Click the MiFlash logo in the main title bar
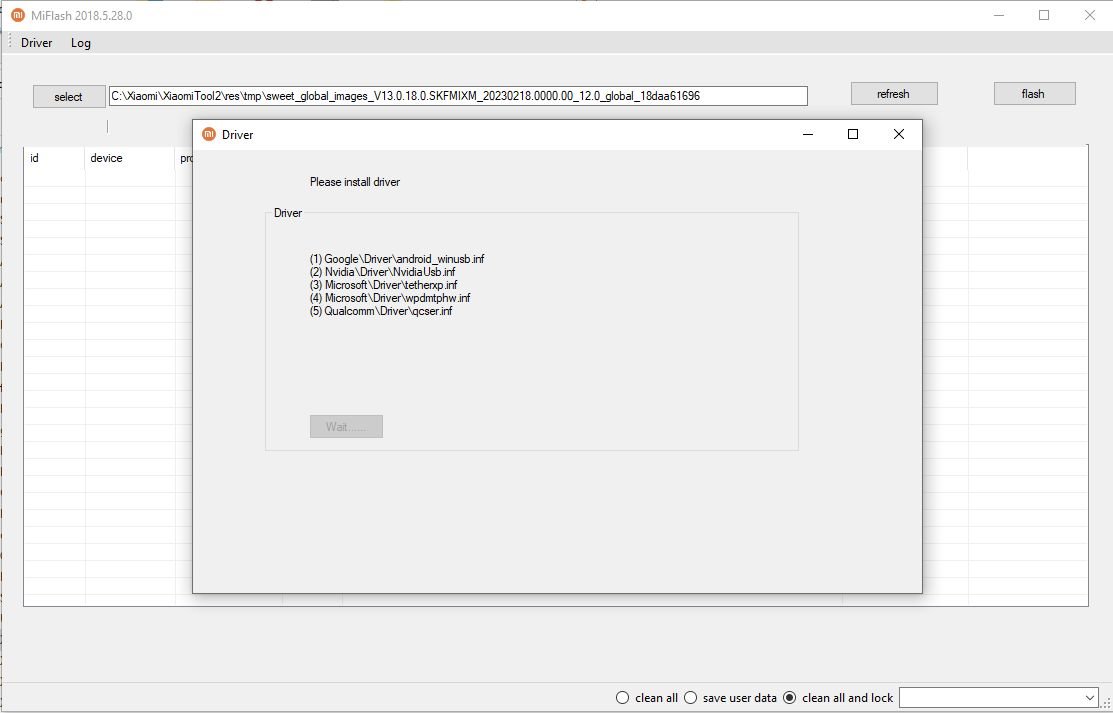 17,15
